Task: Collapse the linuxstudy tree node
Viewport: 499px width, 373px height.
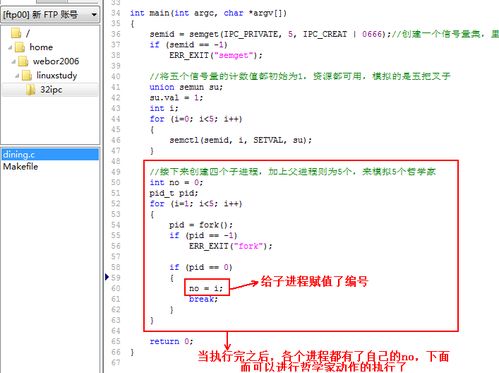Action: pyautogui.click(x=17, y=76)
